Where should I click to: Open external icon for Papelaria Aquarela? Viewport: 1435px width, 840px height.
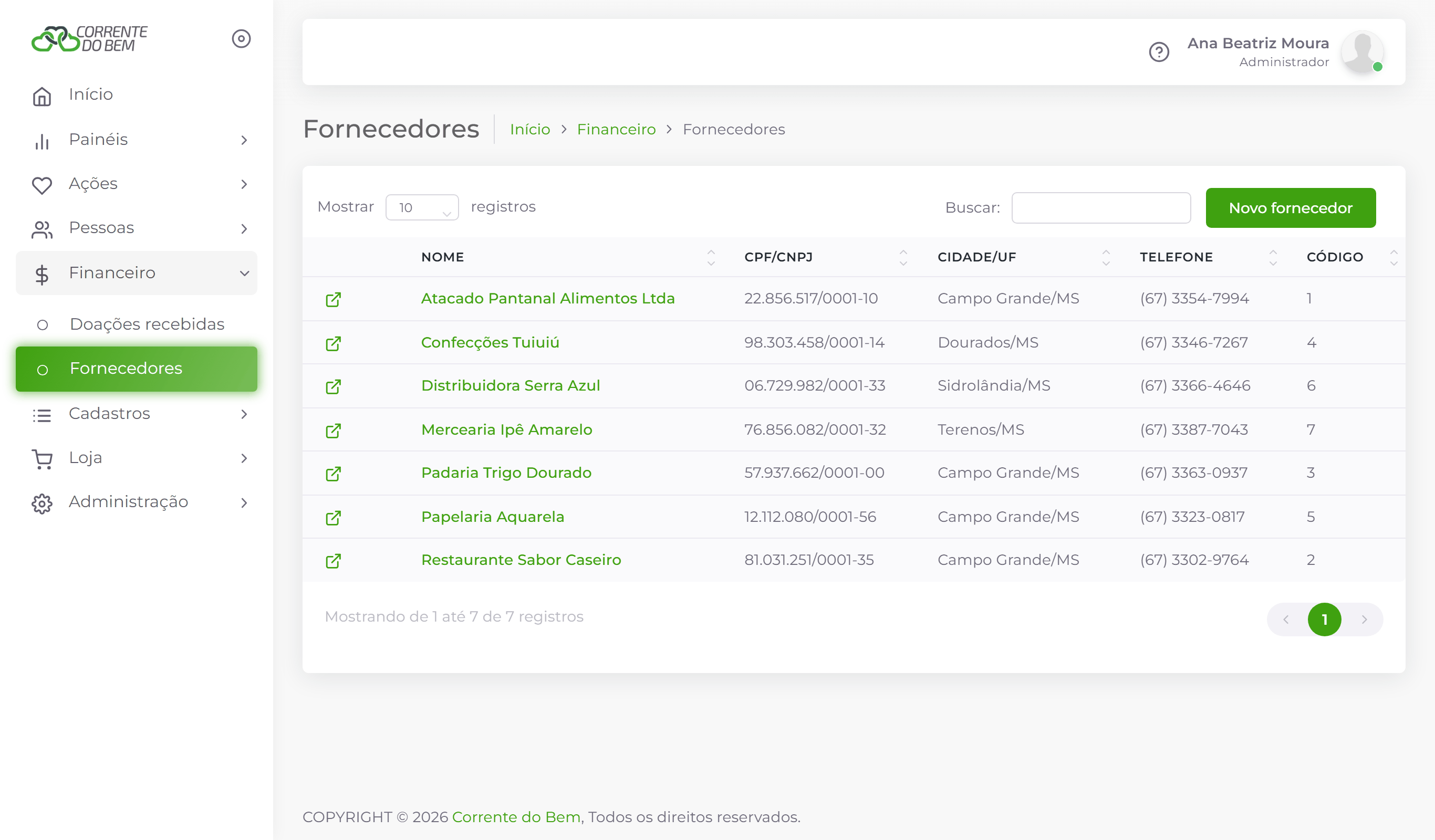pos(333,517)
